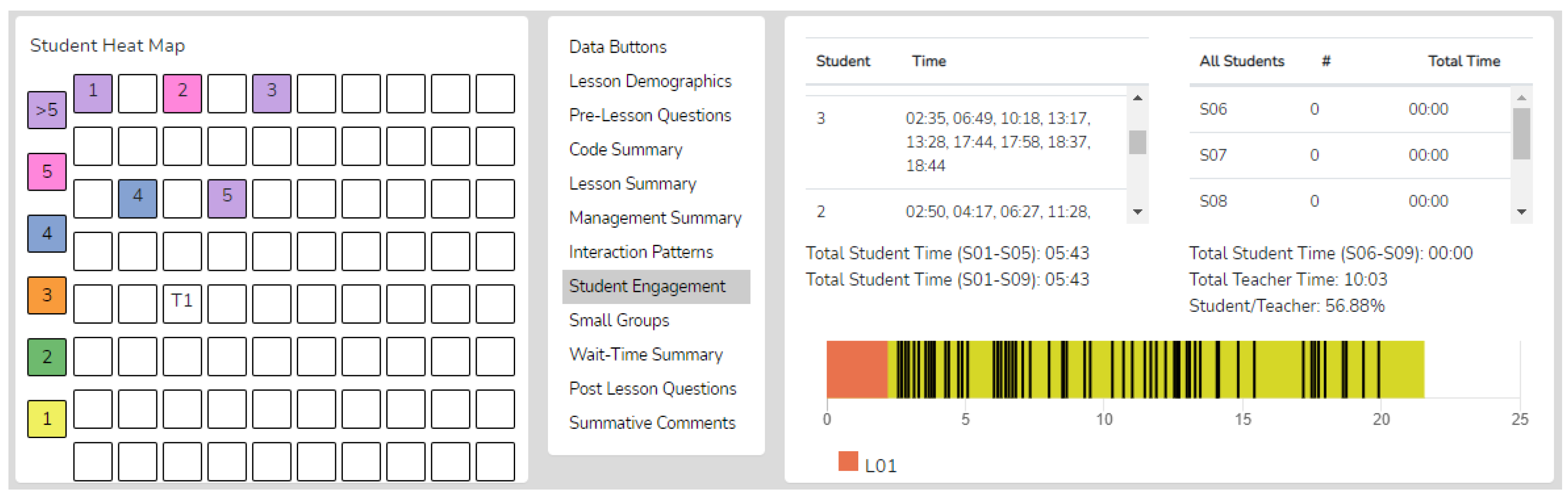Open Wait-Time Summary section
The height and width of the screenshot is (498, 1568).
tap(645, 355)
